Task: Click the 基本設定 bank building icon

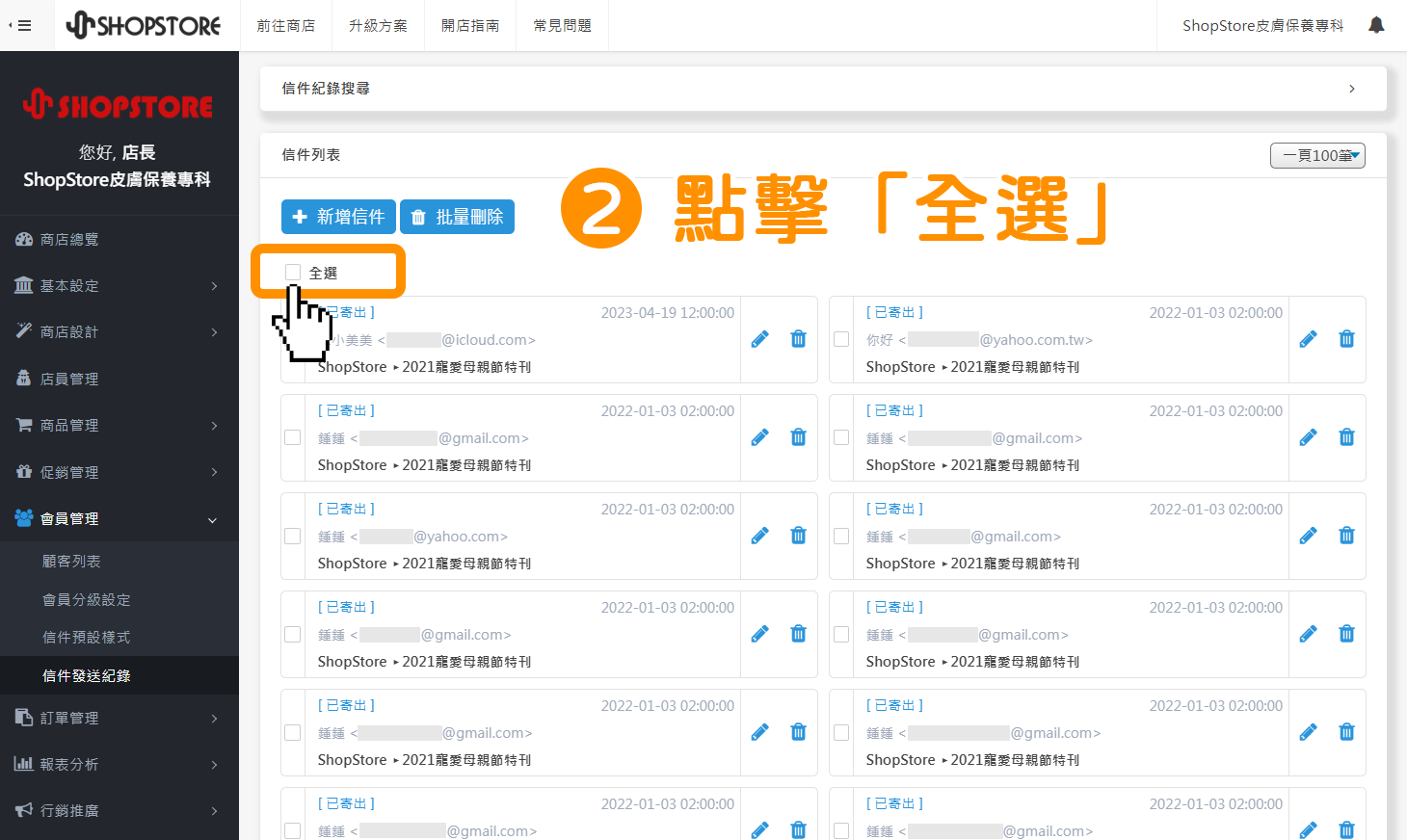Action: (24, 285)
